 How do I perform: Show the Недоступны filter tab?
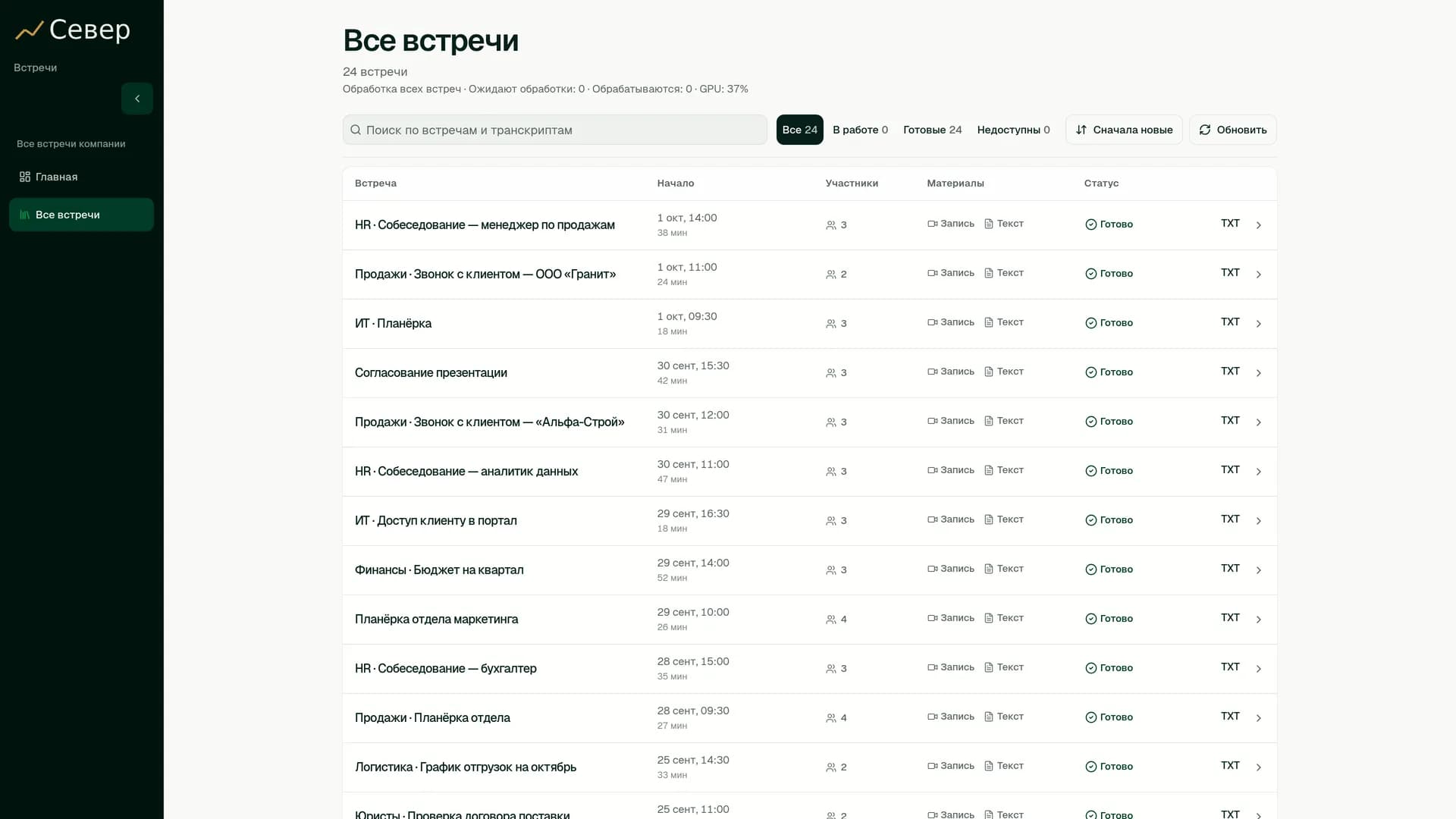1013,130
